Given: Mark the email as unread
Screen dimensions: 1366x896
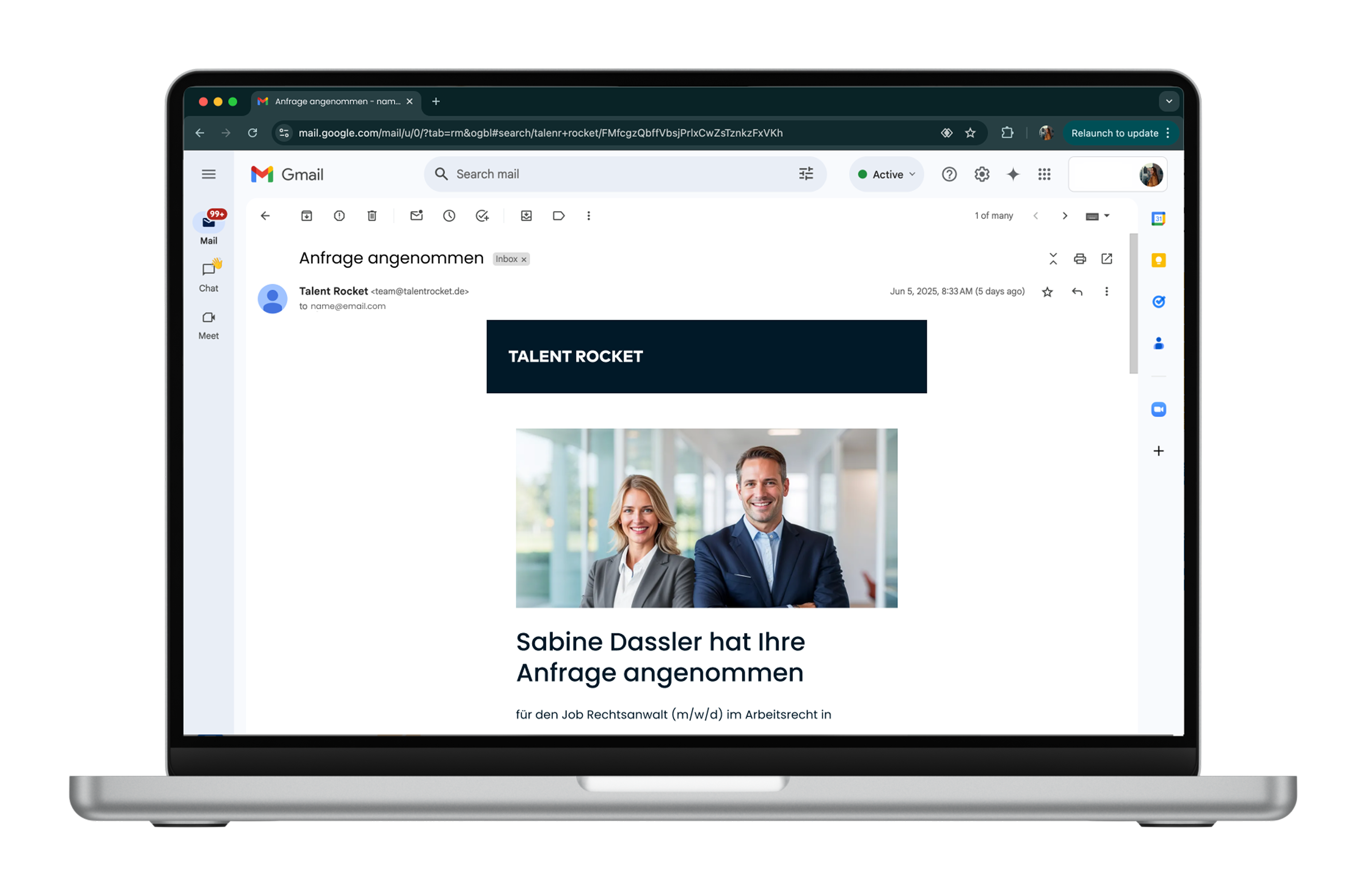Looking at the screenshot, I should pos(417,216).
